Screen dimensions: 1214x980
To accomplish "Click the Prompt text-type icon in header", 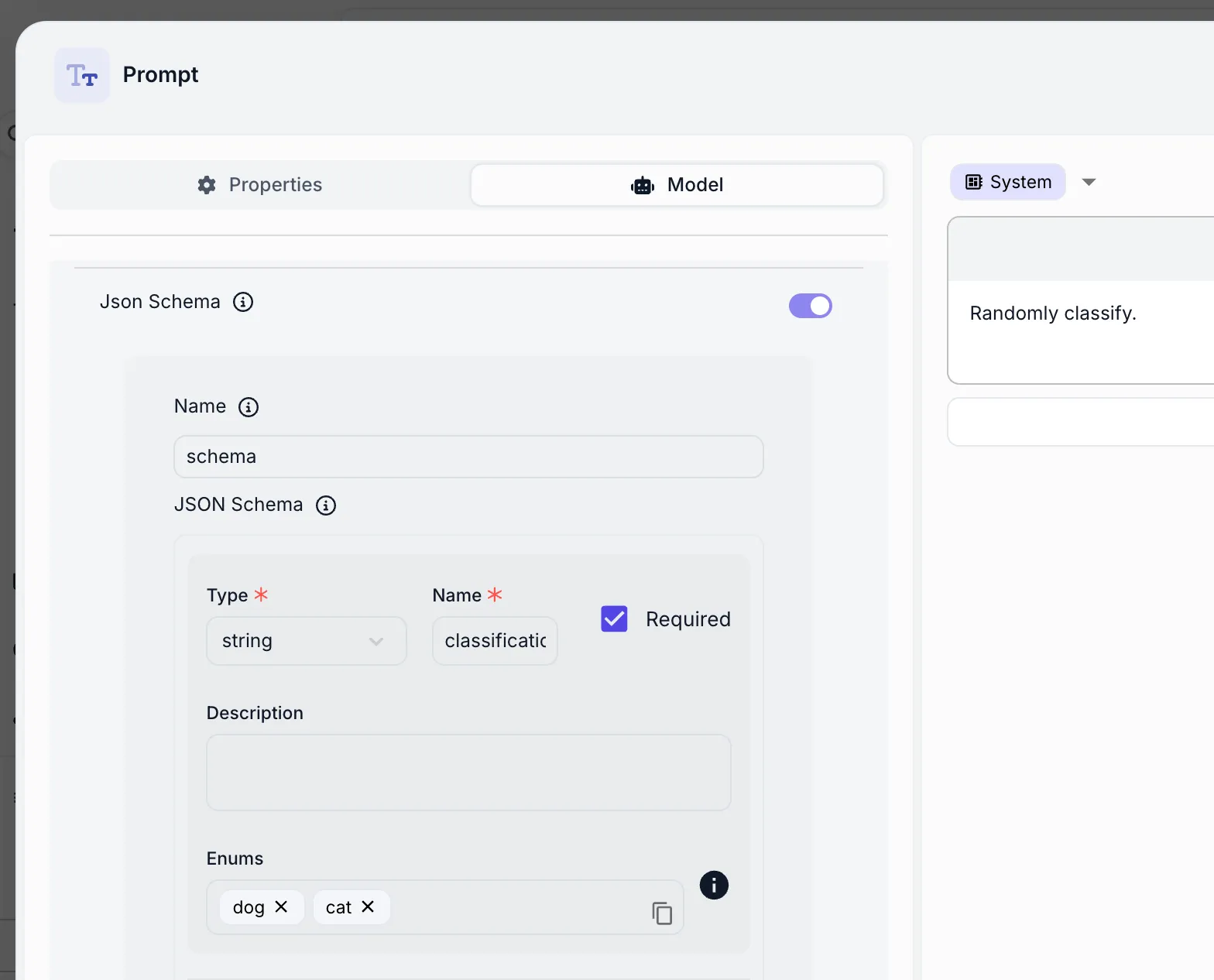I will click(x=82, y=75).
